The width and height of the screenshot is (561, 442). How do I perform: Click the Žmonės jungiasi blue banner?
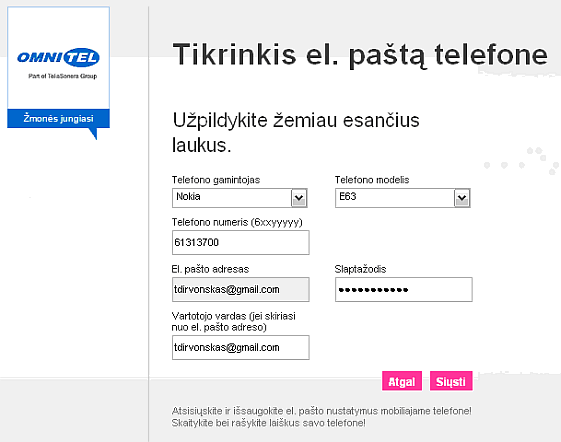(x=58, y=118)
